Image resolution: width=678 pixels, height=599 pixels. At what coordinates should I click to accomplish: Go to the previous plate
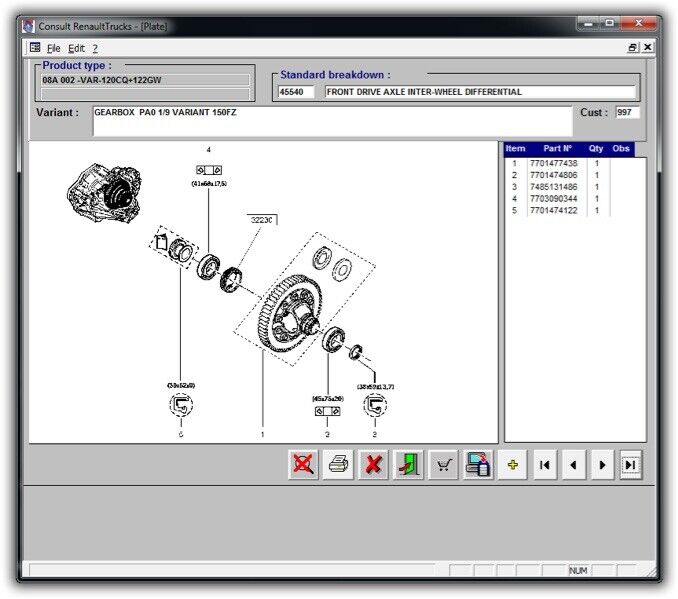pos(573,465)
